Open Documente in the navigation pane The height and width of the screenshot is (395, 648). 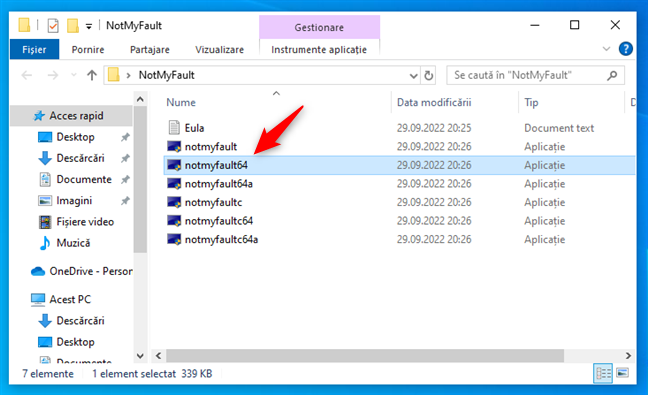coord(84,179)
